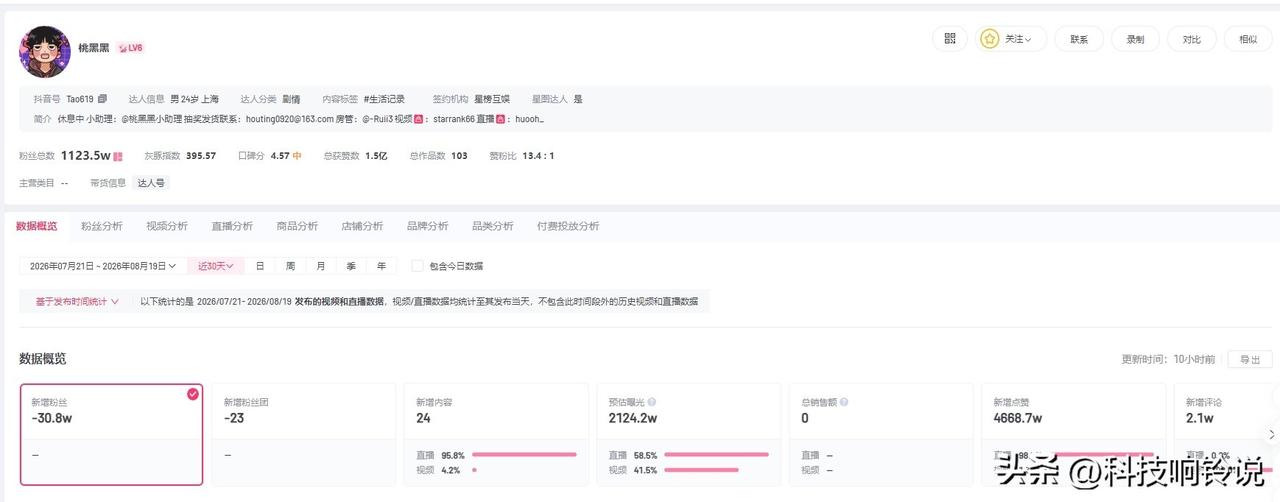This screenshot has width=1280, height=502.
Task: Open the QR code icon button
Action: point(950,39)
